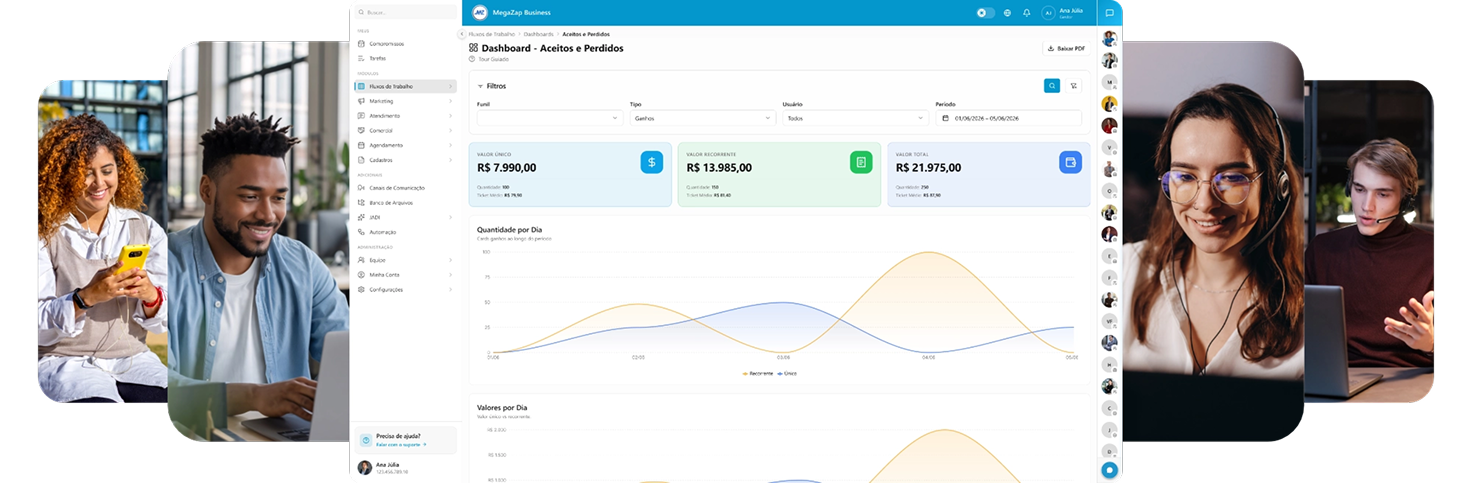Click the R$ 21.975,00 value

point(928,168)
